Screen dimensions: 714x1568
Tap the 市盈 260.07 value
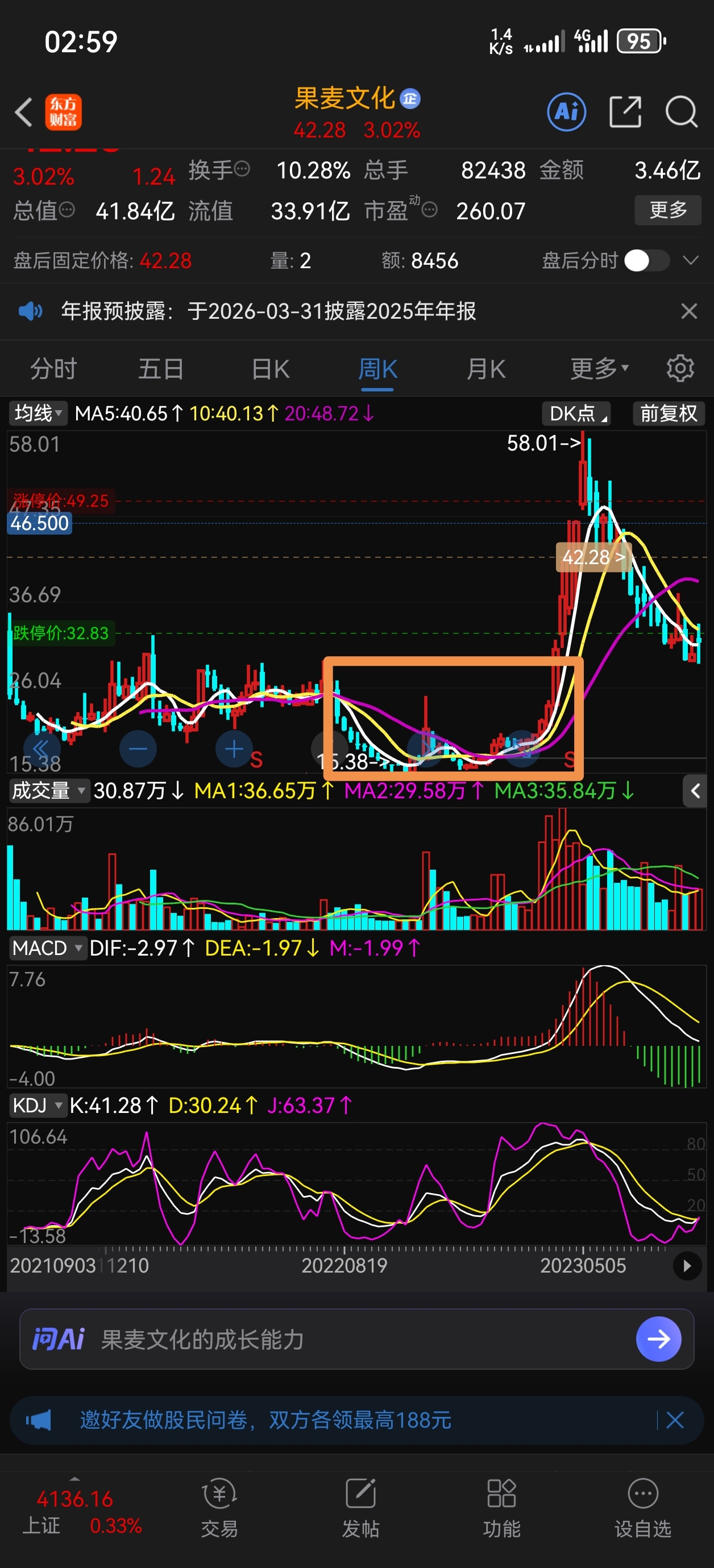click(491, 211)
